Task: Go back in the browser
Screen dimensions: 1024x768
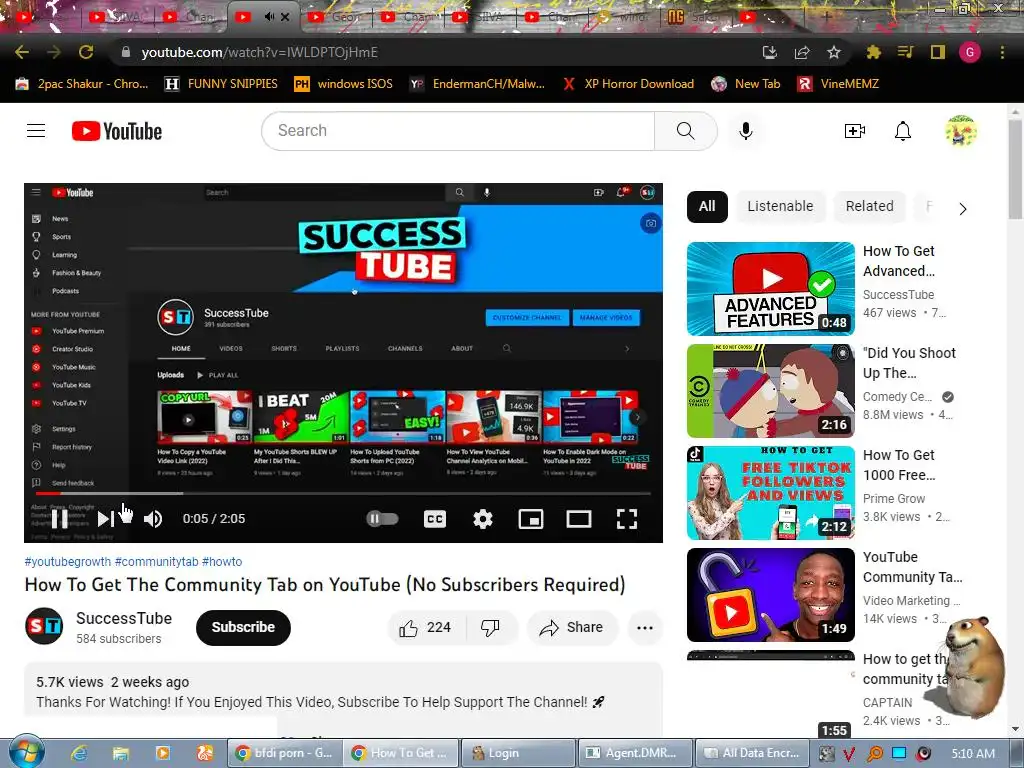Action: click(22, 52)
